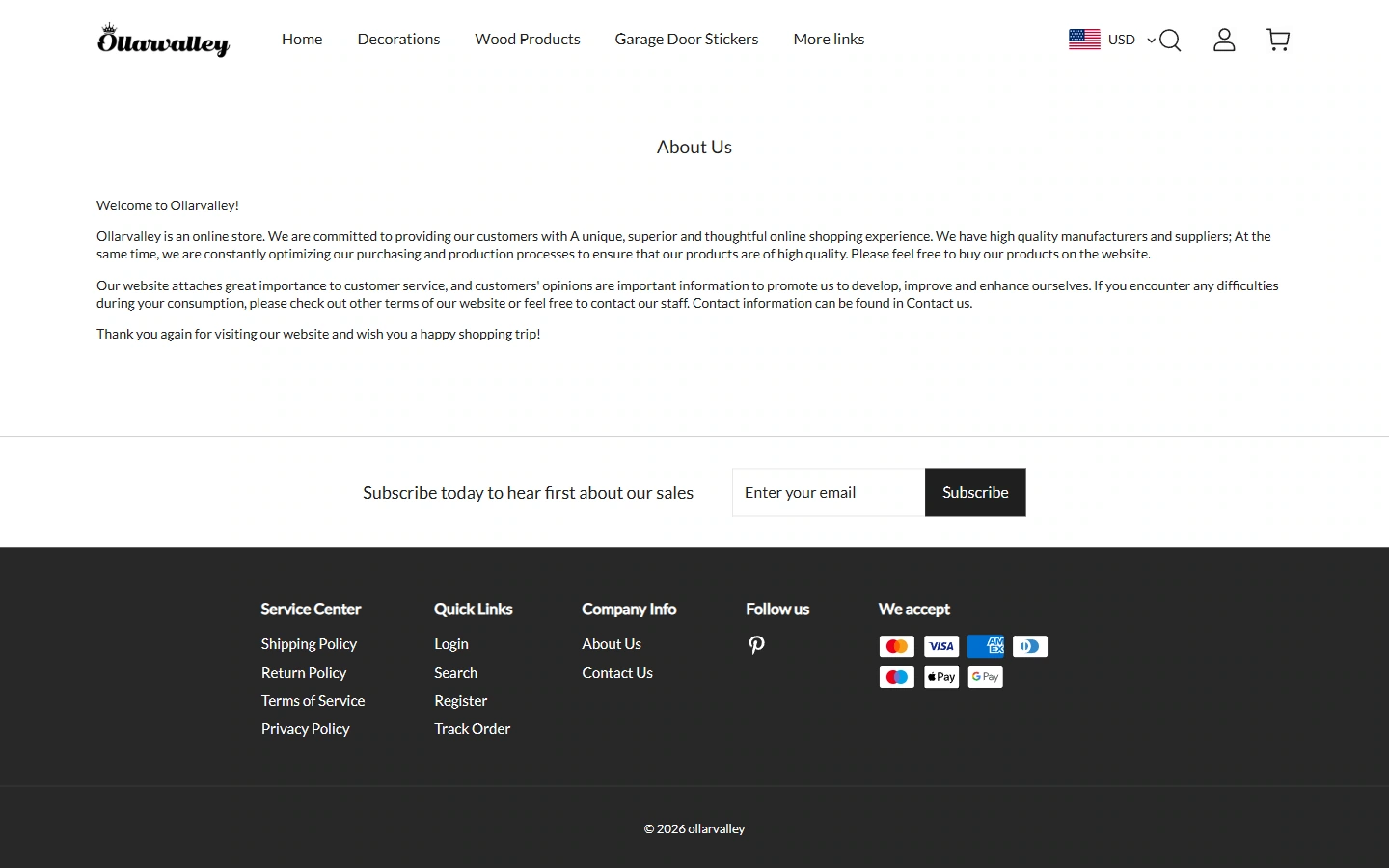Open the search icon in header
The width and height of the screenshot is (1389, 868).
(1170, 40)
